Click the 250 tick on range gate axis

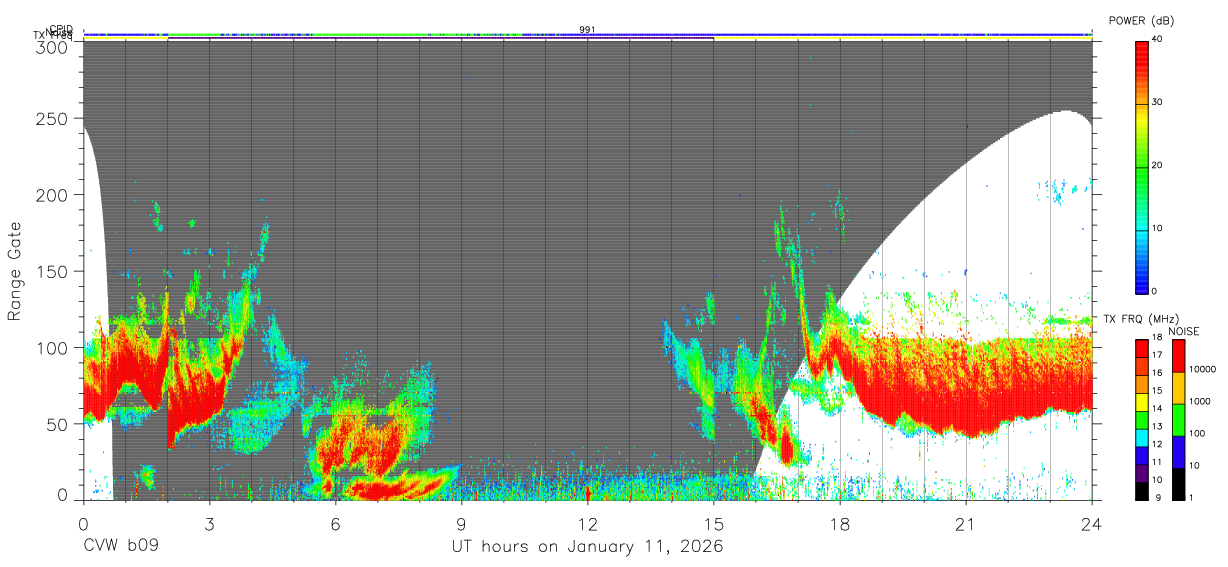click(x=53, y=119)
